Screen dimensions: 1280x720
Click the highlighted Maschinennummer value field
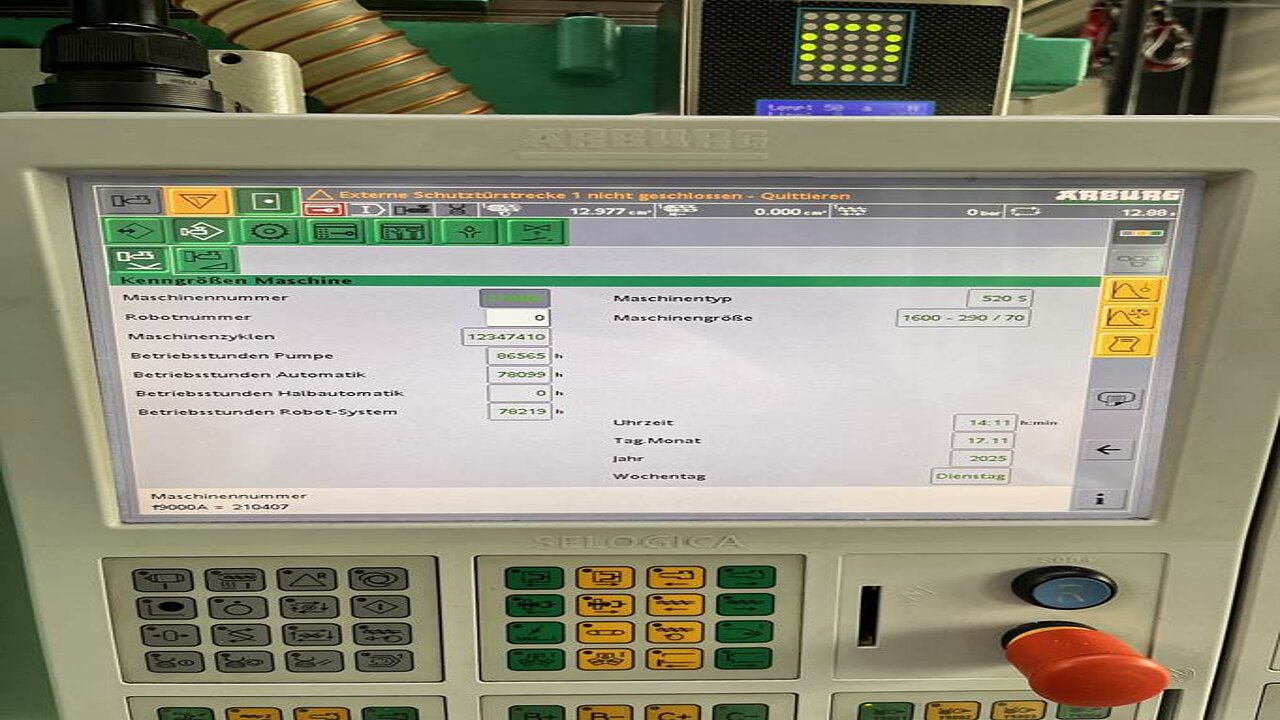coord(515,298)
